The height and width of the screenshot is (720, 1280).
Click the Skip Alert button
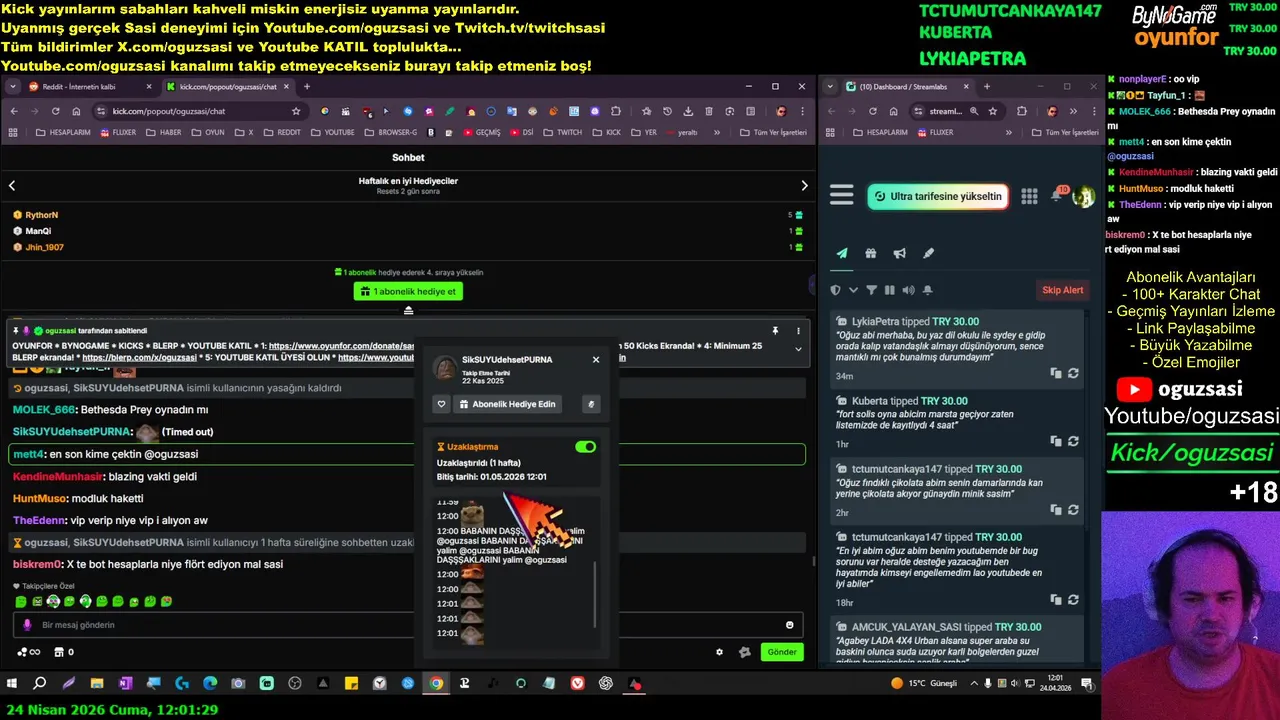pos(1063,290)
